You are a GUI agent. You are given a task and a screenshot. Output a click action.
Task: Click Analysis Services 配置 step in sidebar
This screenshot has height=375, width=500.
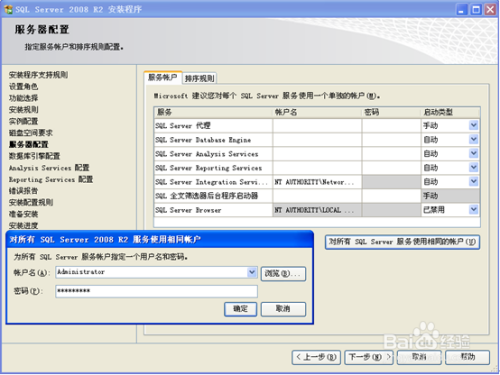pyautogui.click(x=49, y=168)
